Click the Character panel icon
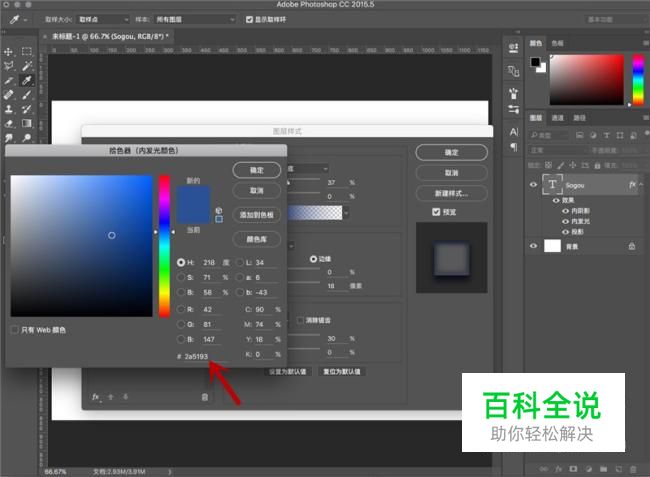Screen dimensions: 650x477 point(514,131)
